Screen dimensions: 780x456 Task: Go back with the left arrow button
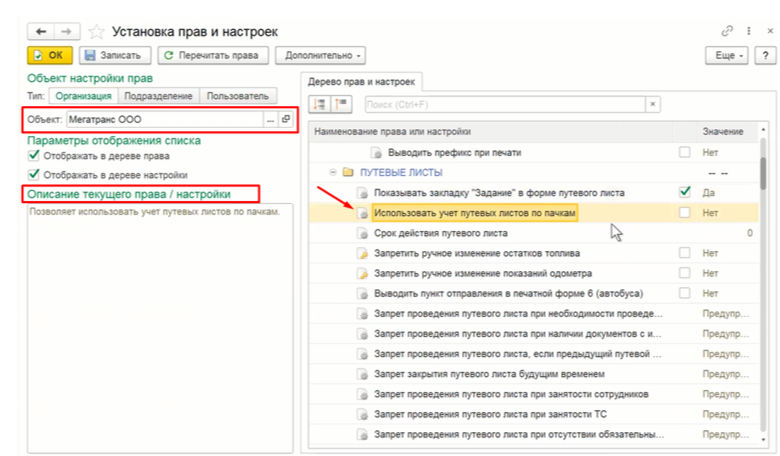click(x=41, y=32)
